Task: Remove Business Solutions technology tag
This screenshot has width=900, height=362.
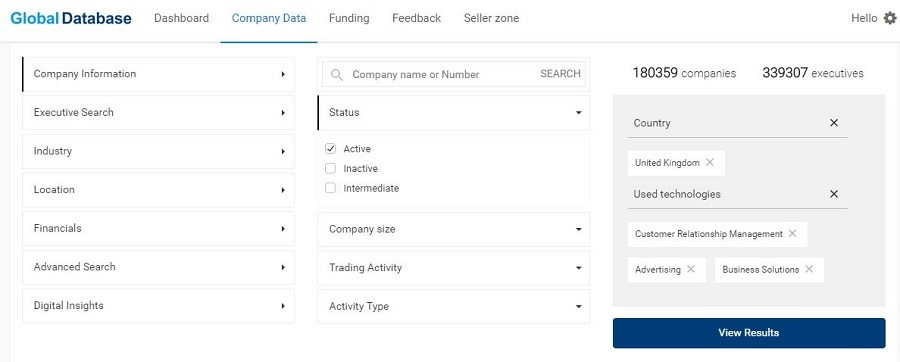Action: pyautogui.click(x=809, y=269)
